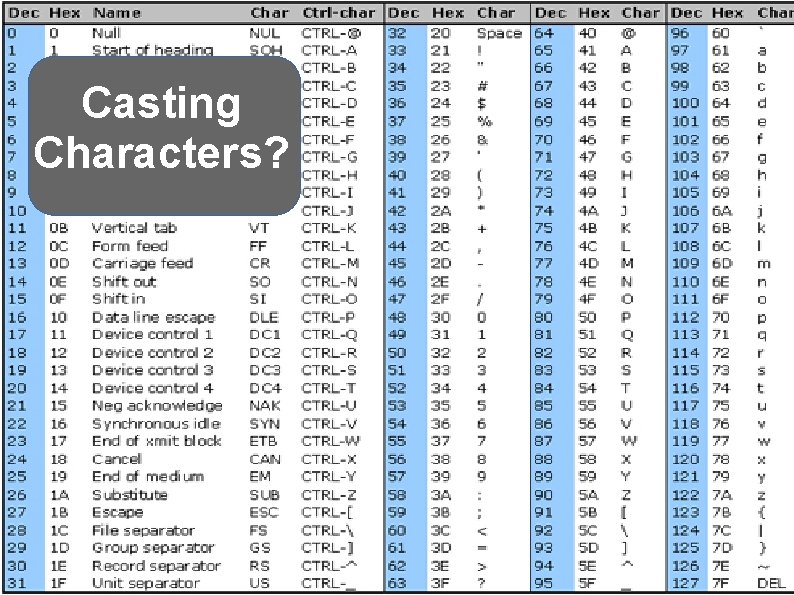Click the 'CTRL-A' ctrl-char cell
This screenshot has height=595, width=794.
[x=329, y=50]
